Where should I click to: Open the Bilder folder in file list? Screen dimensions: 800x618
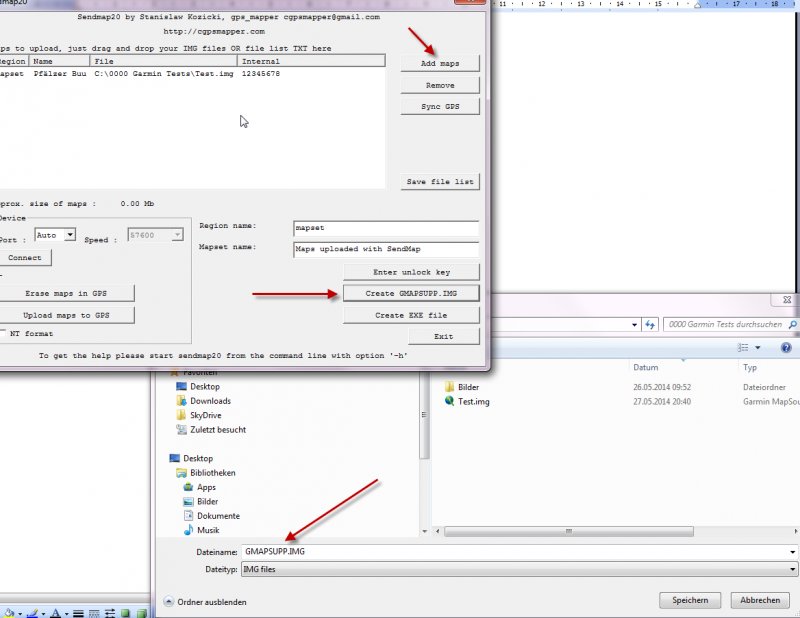468,386
